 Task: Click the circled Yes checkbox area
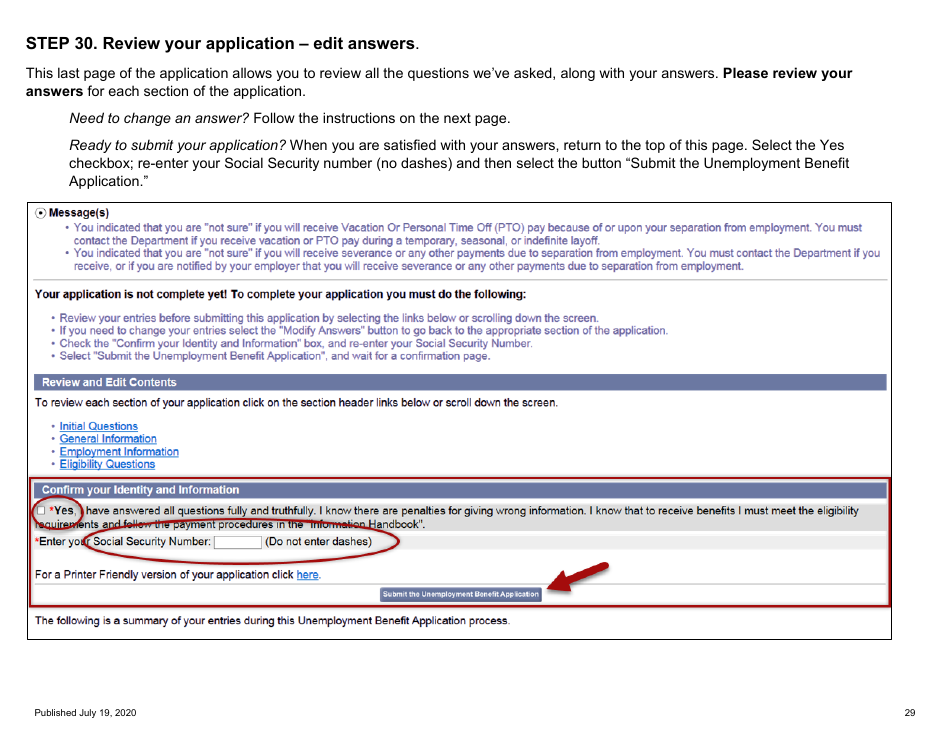point(60,510)
